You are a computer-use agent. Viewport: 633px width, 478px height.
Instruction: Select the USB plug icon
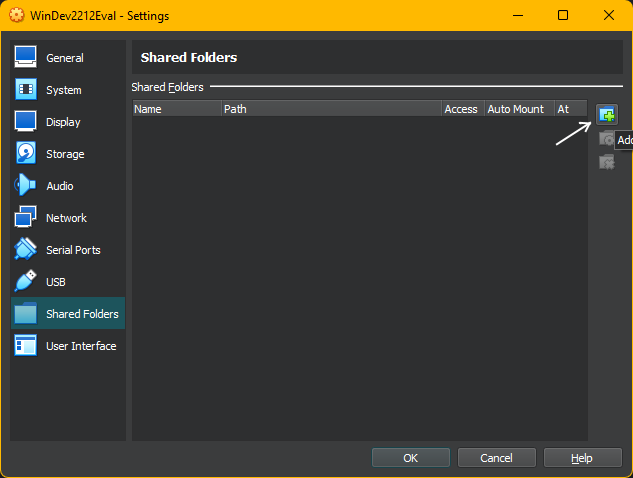tap(25, 281)
